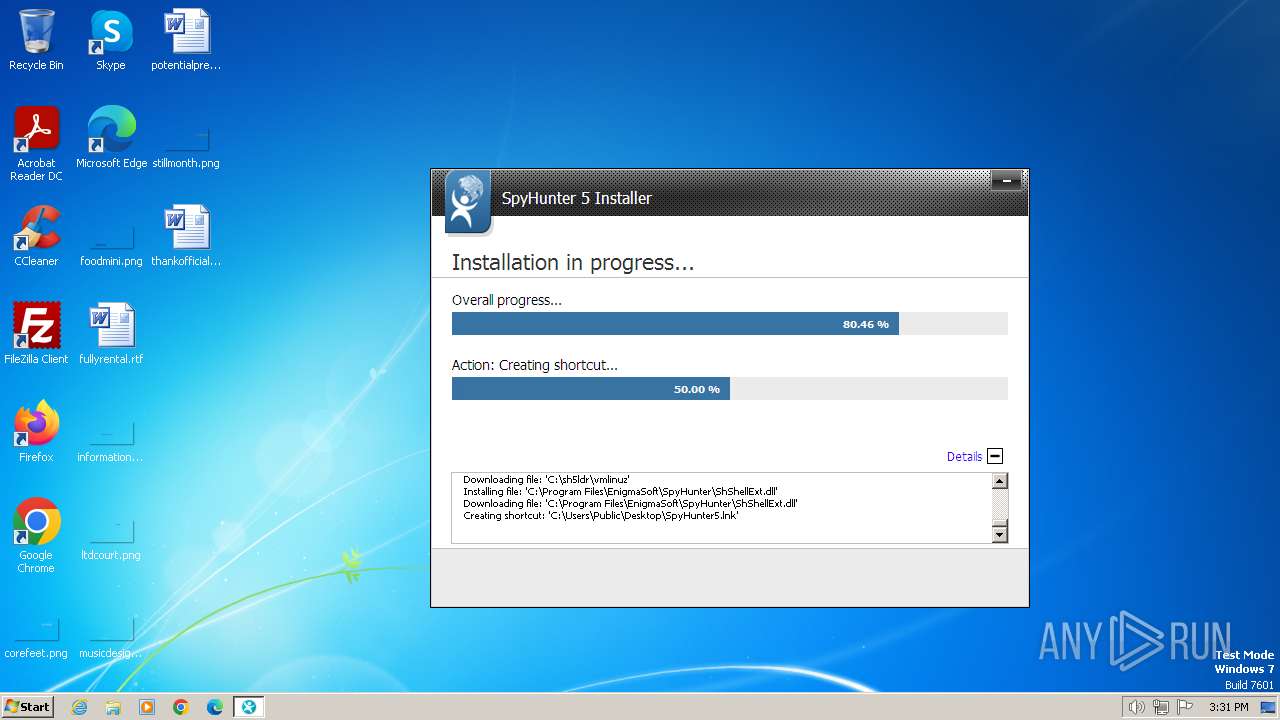Image resolution: width=1280 pixels, height=720 pixels.
Task: Click the volume speaker tray icon
Action: pos(1136,707)
